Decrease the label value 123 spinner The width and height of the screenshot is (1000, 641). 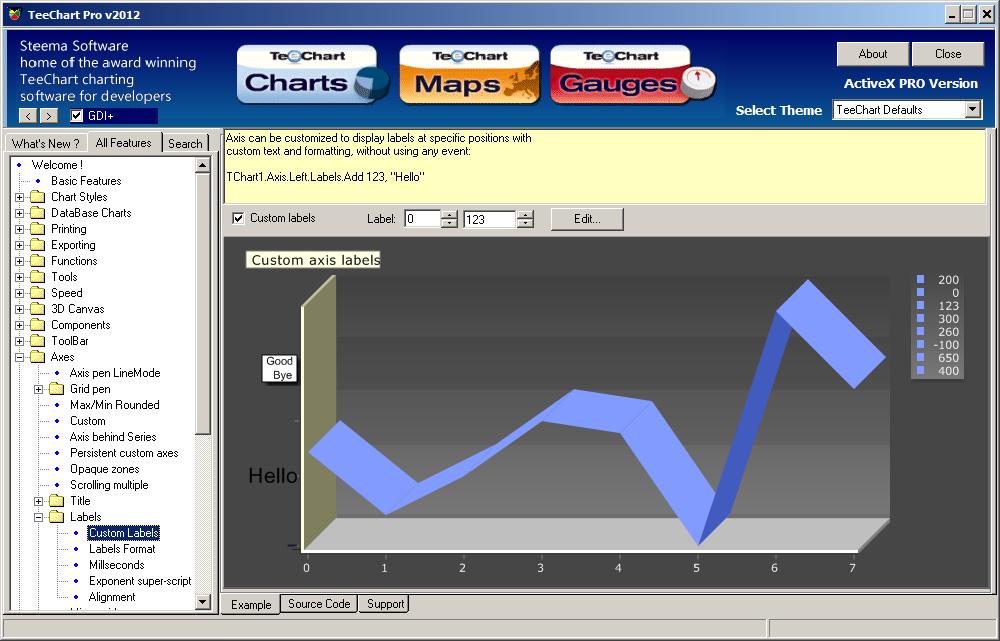pos(525,223)
